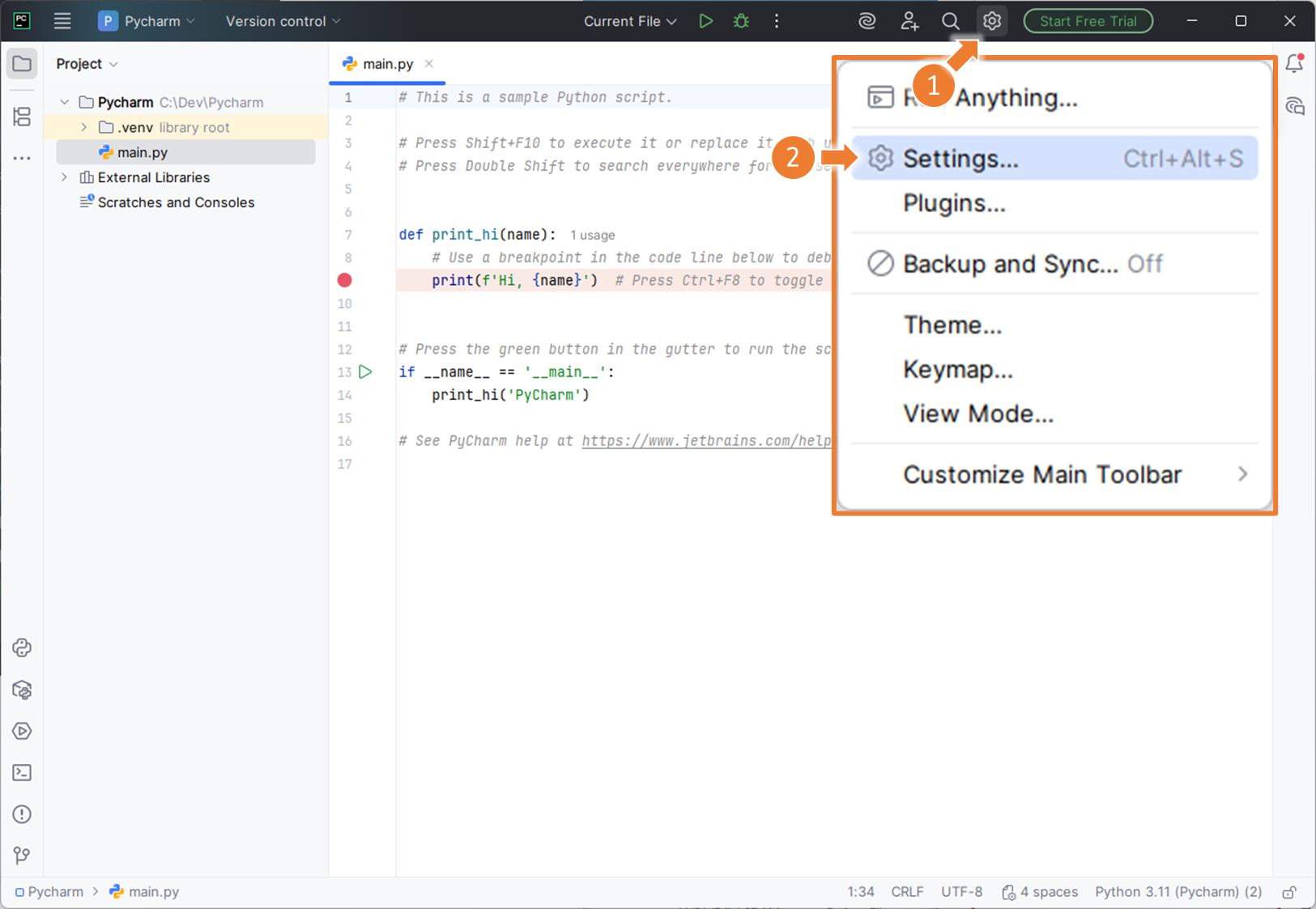Expand the .venv library root folder
Viewport: 1316px width, 909px height.
(x=84, y=127)
